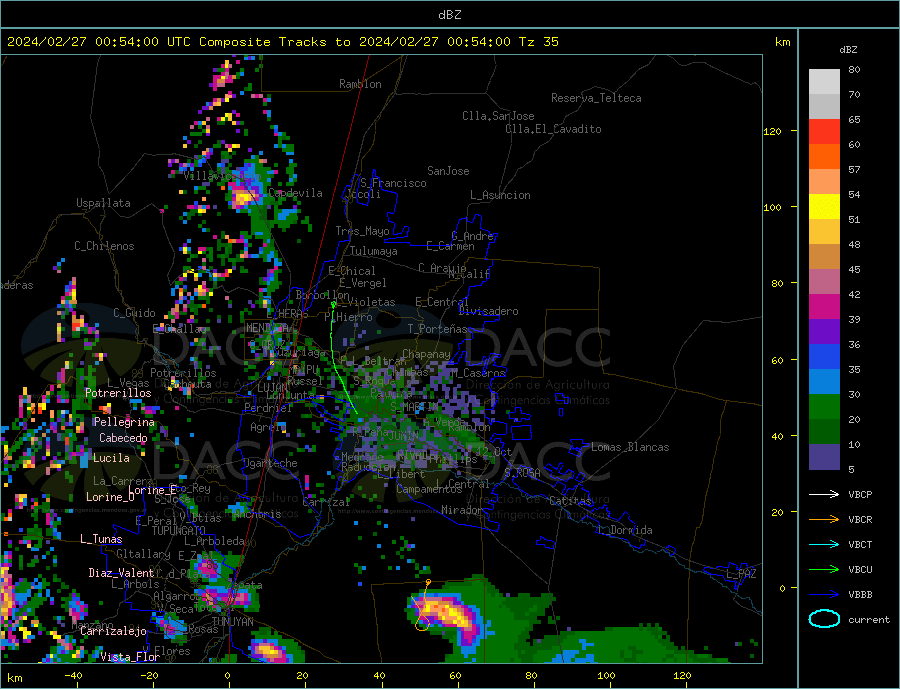Click the timestamp header '2024/02/27 00:54:00 UTC Composite Tracks'
The width and height of the screenshot is (900, 689).
click(x=170, y=42)
